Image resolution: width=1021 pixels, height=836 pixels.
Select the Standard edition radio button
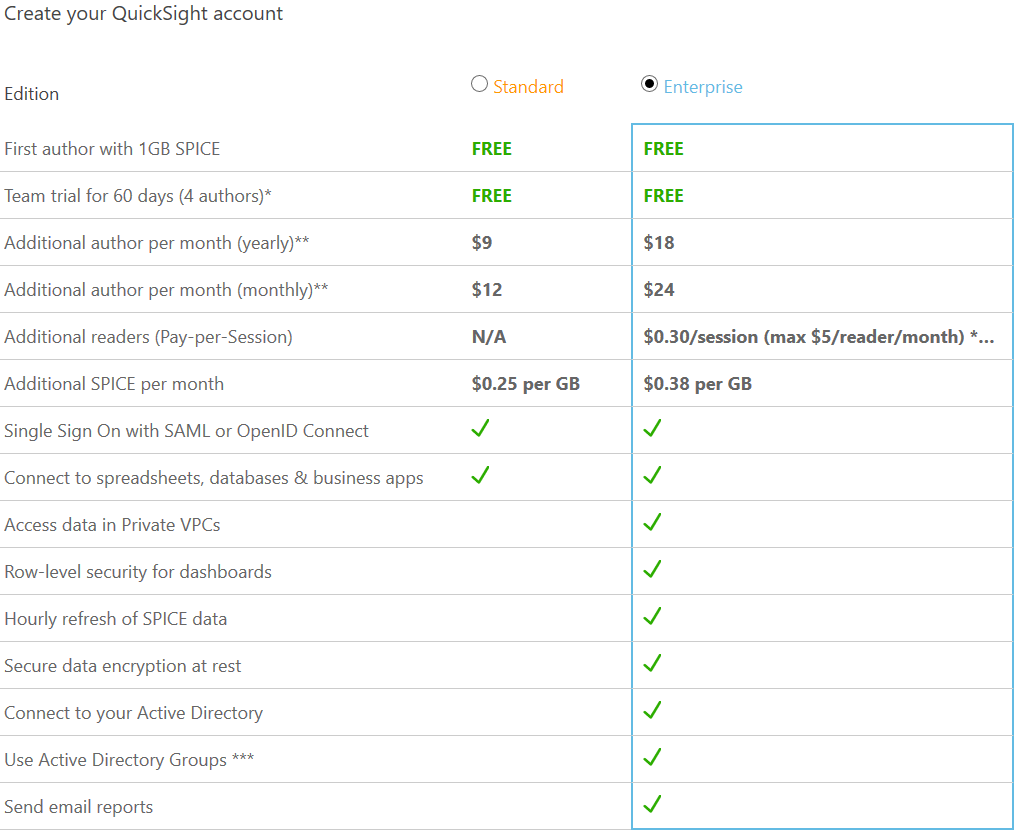coord(479,84)
